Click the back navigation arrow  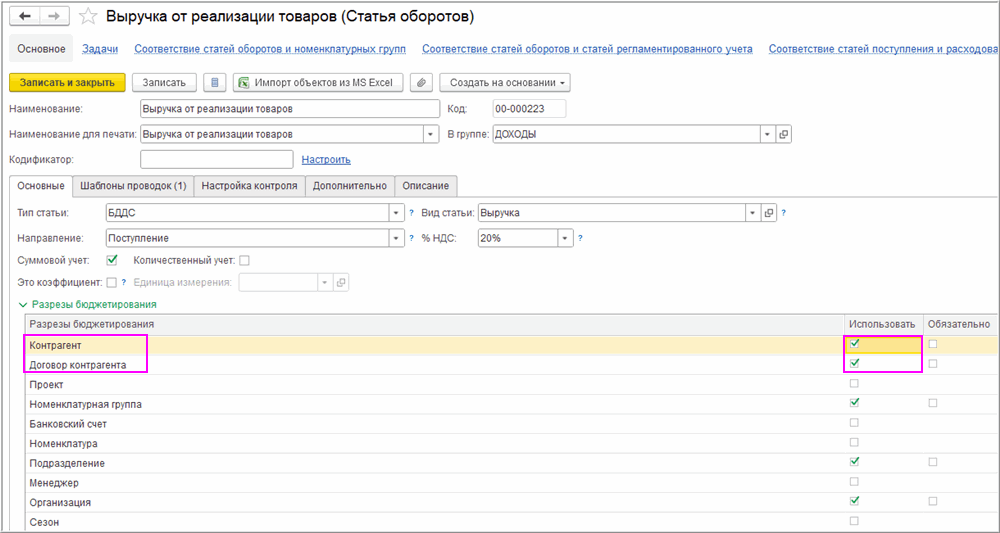tap(26, 17)
